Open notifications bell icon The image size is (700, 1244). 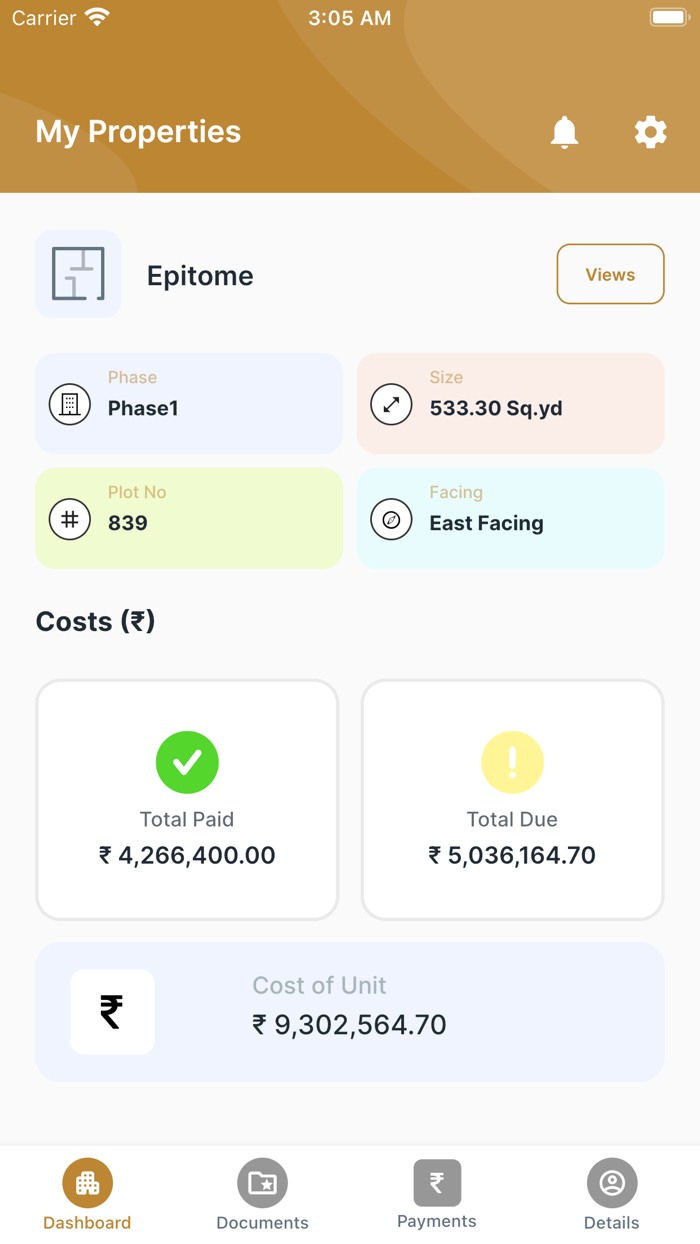564,132
